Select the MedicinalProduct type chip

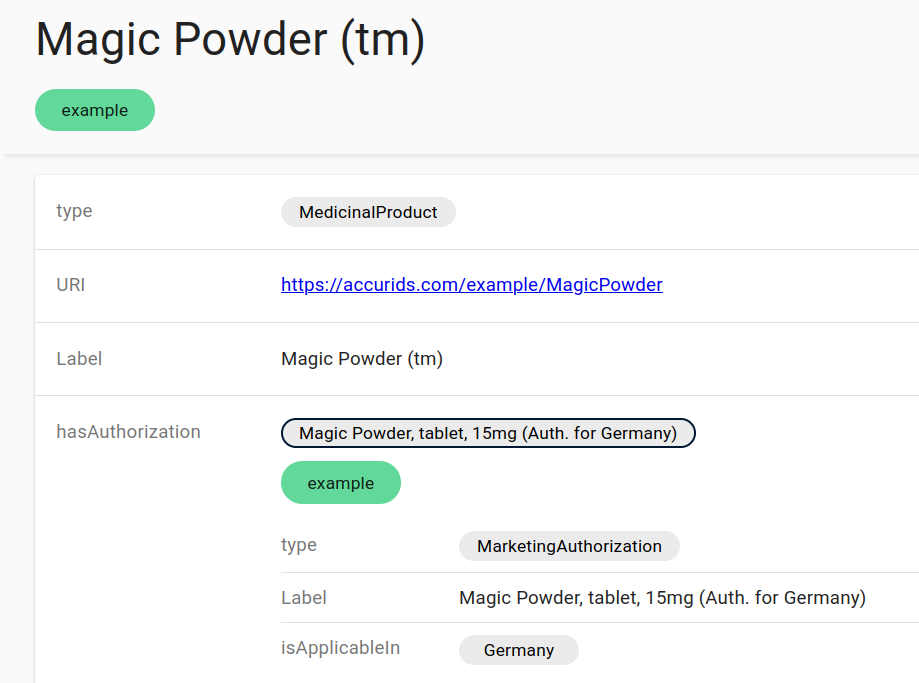point(368,212)
